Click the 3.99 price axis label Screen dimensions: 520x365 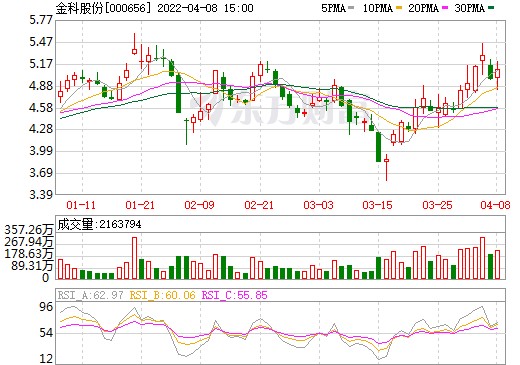[x=41, y=151]
